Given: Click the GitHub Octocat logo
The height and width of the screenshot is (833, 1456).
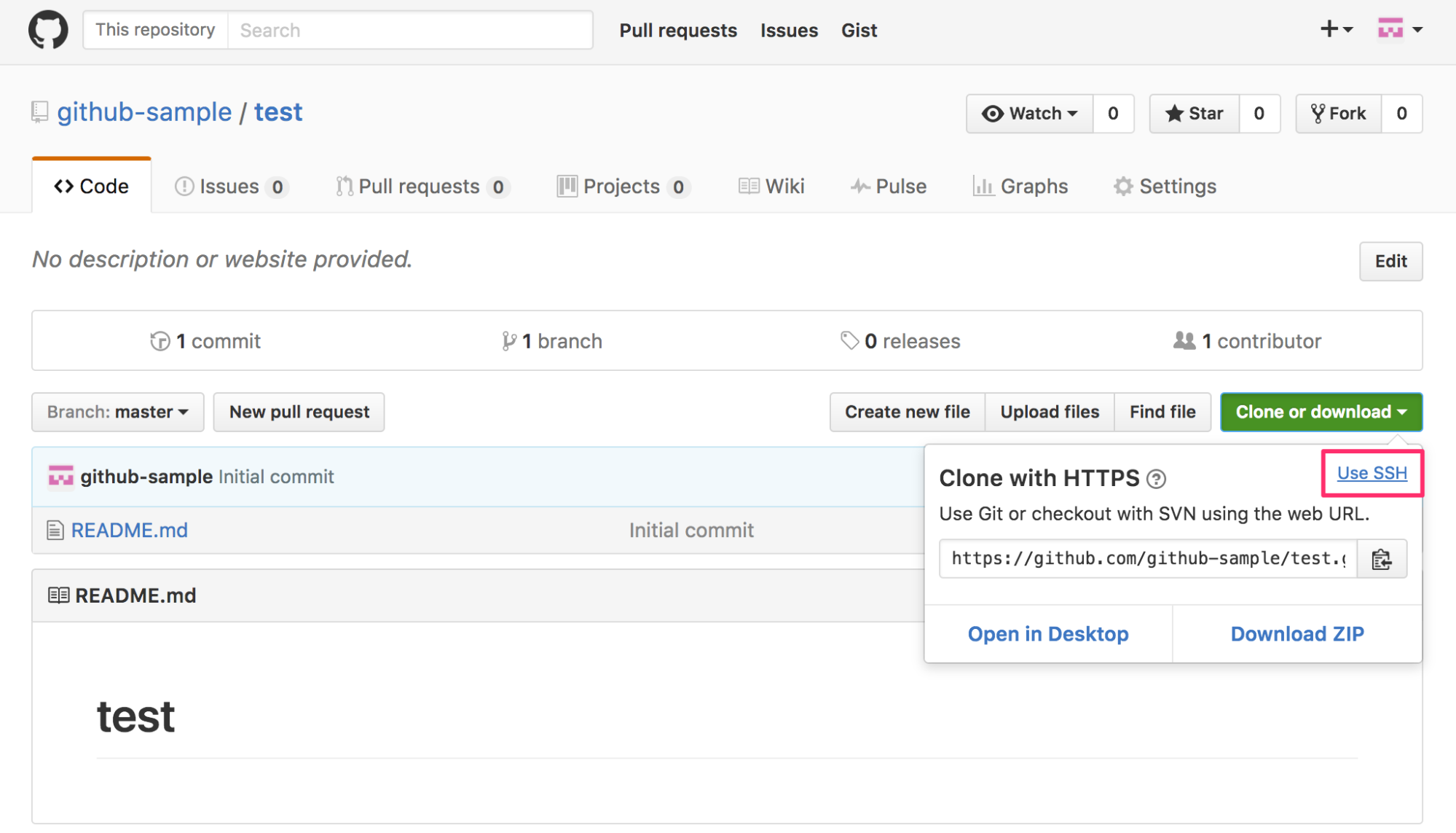Looking at the screenshot, I should coord(48,30).
